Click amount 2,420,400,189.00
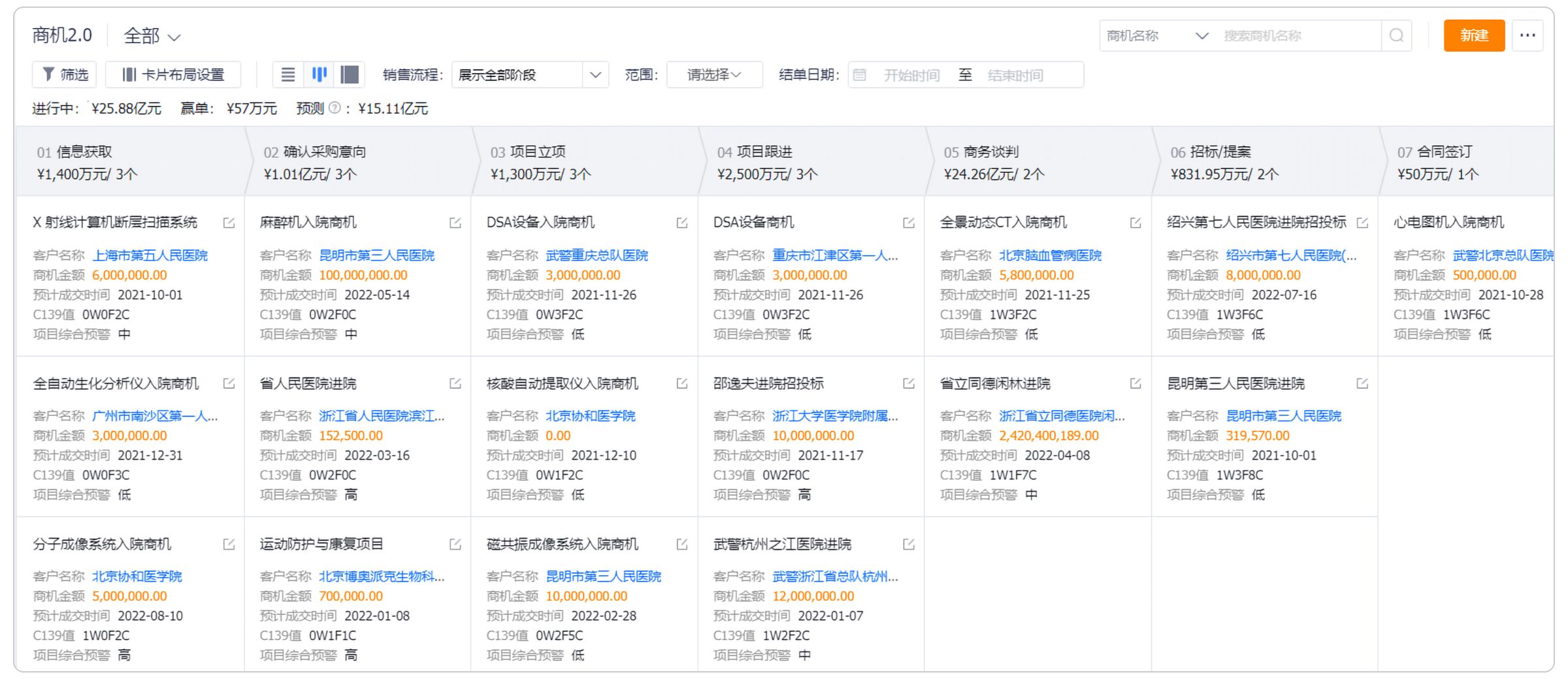Screen dimensions: 1568x679 [1049, 435]
